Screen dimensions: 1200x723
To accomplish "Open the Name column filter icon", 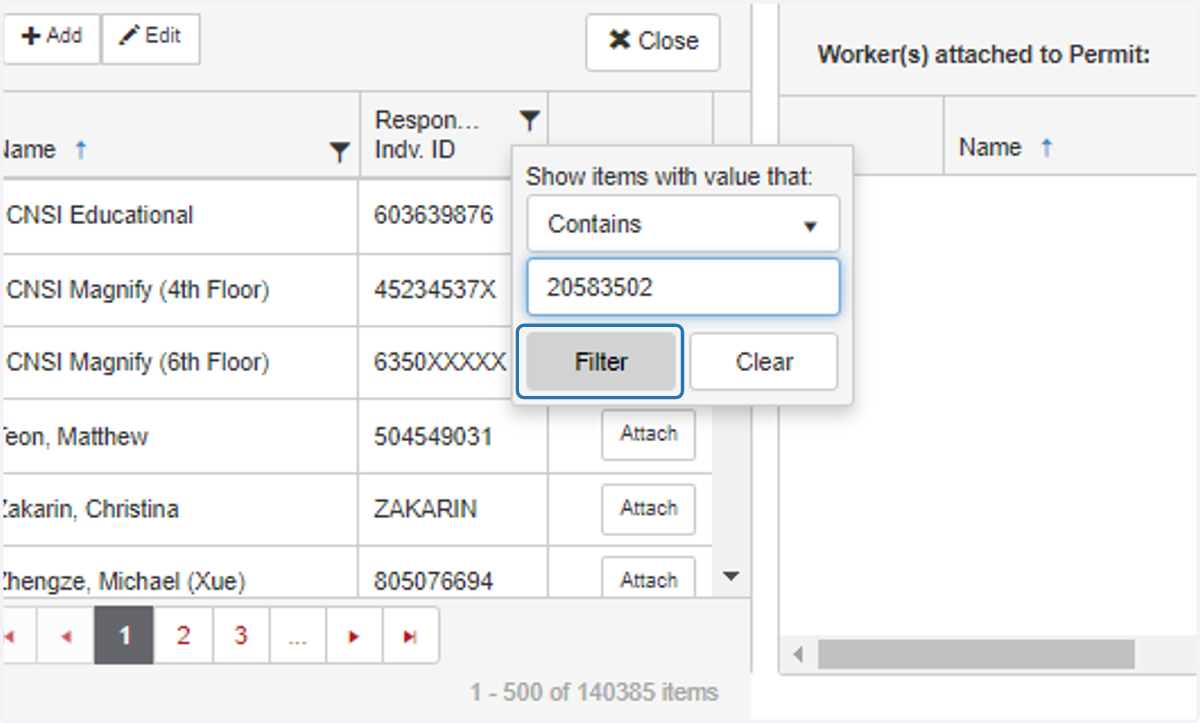I will (x=340, y=152).
